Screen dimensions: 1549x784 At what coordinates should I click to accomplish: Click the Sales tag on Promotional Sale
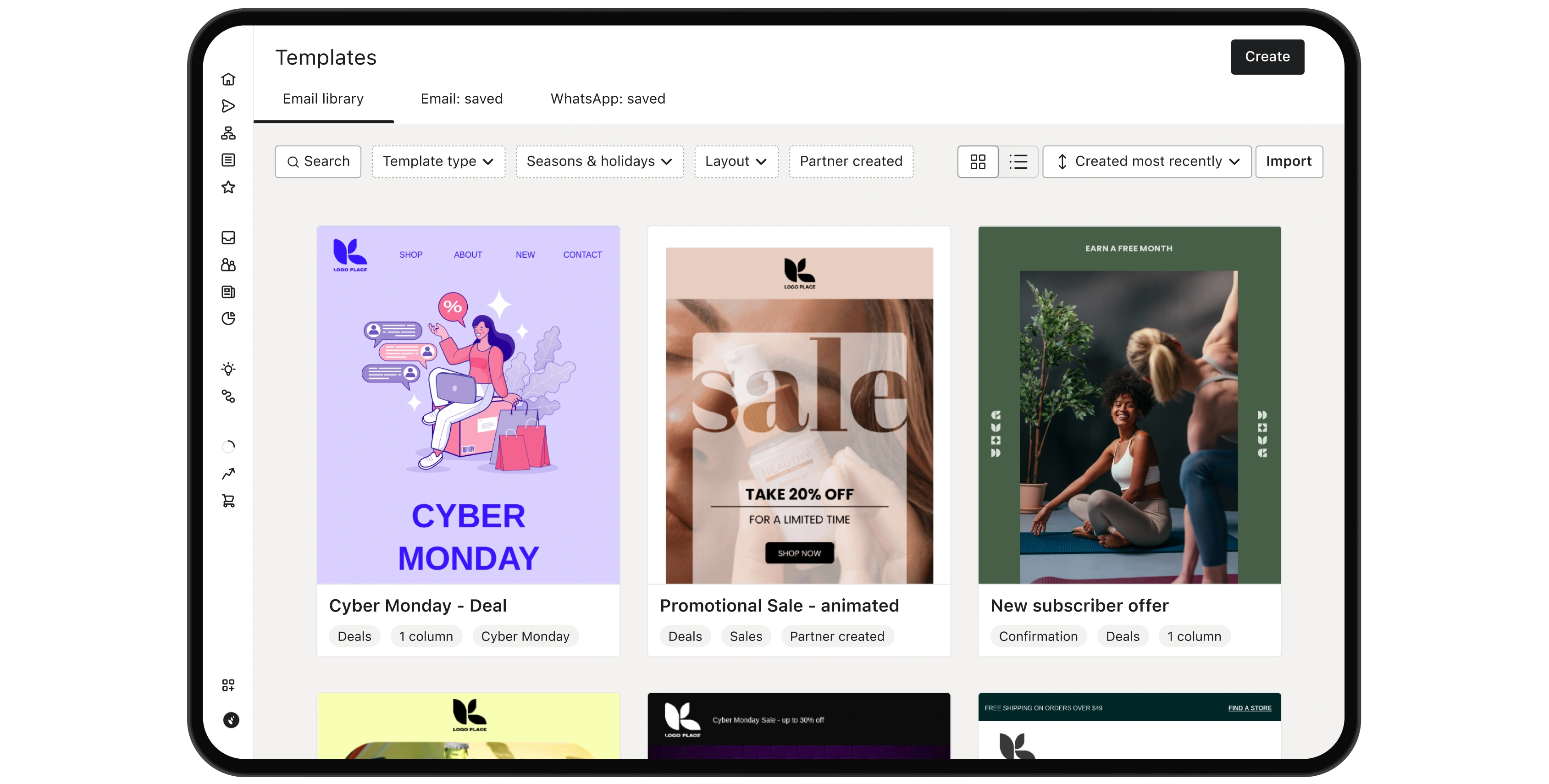[x=745, y=636]
